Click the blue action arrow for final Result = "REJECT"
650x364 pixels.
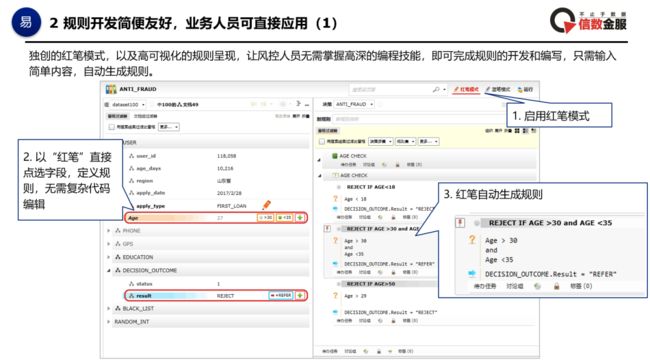[x=335, y=312]
